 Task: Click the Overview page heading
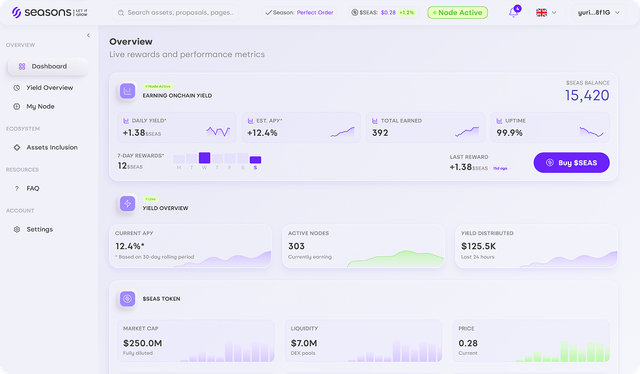tap(131, 42)
